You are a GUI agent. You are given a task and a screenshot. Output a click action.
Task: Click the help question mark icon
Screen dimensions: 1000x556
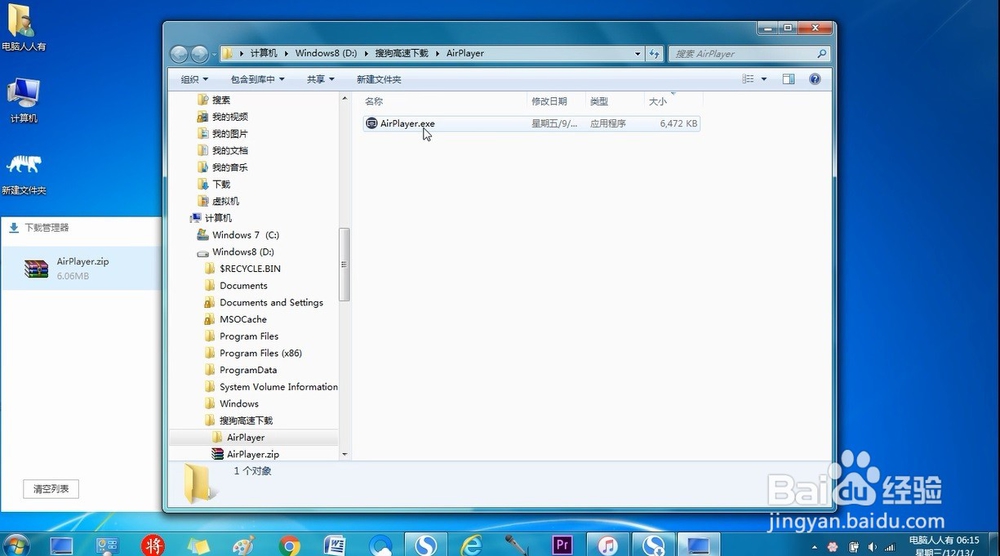[814, 79]
